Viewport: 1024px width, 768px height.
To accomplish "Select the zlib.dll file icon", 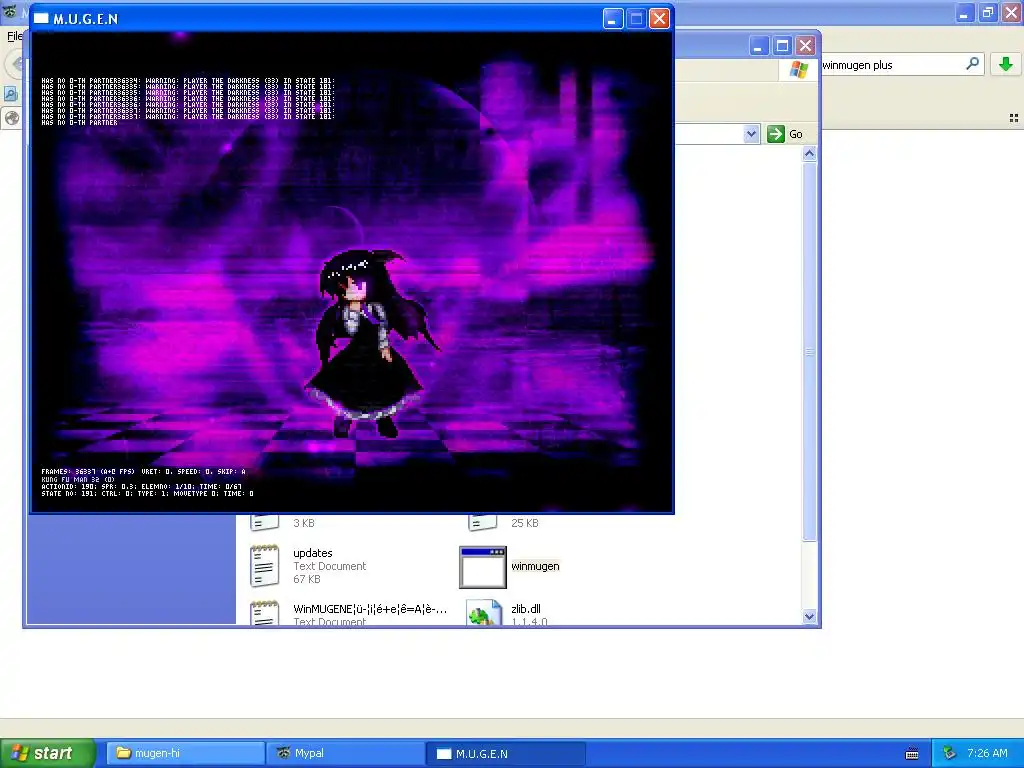I will (483, 613).
